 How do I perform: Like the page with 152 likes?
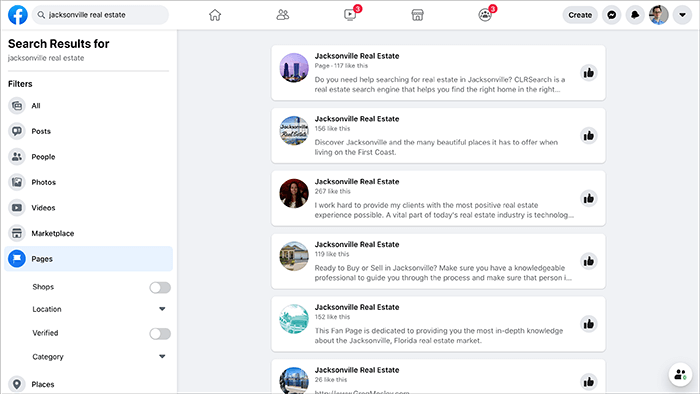(588, 324)
